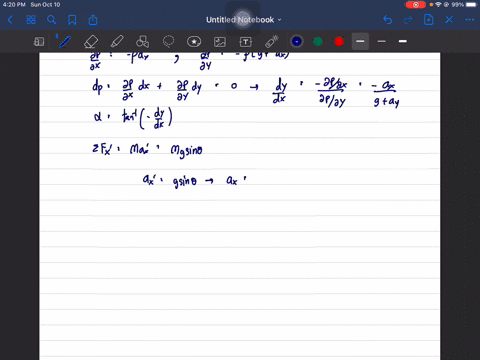Tap the 4:20 PM clock in status bar
480x360 pixels.
click(x=14, y=5)
